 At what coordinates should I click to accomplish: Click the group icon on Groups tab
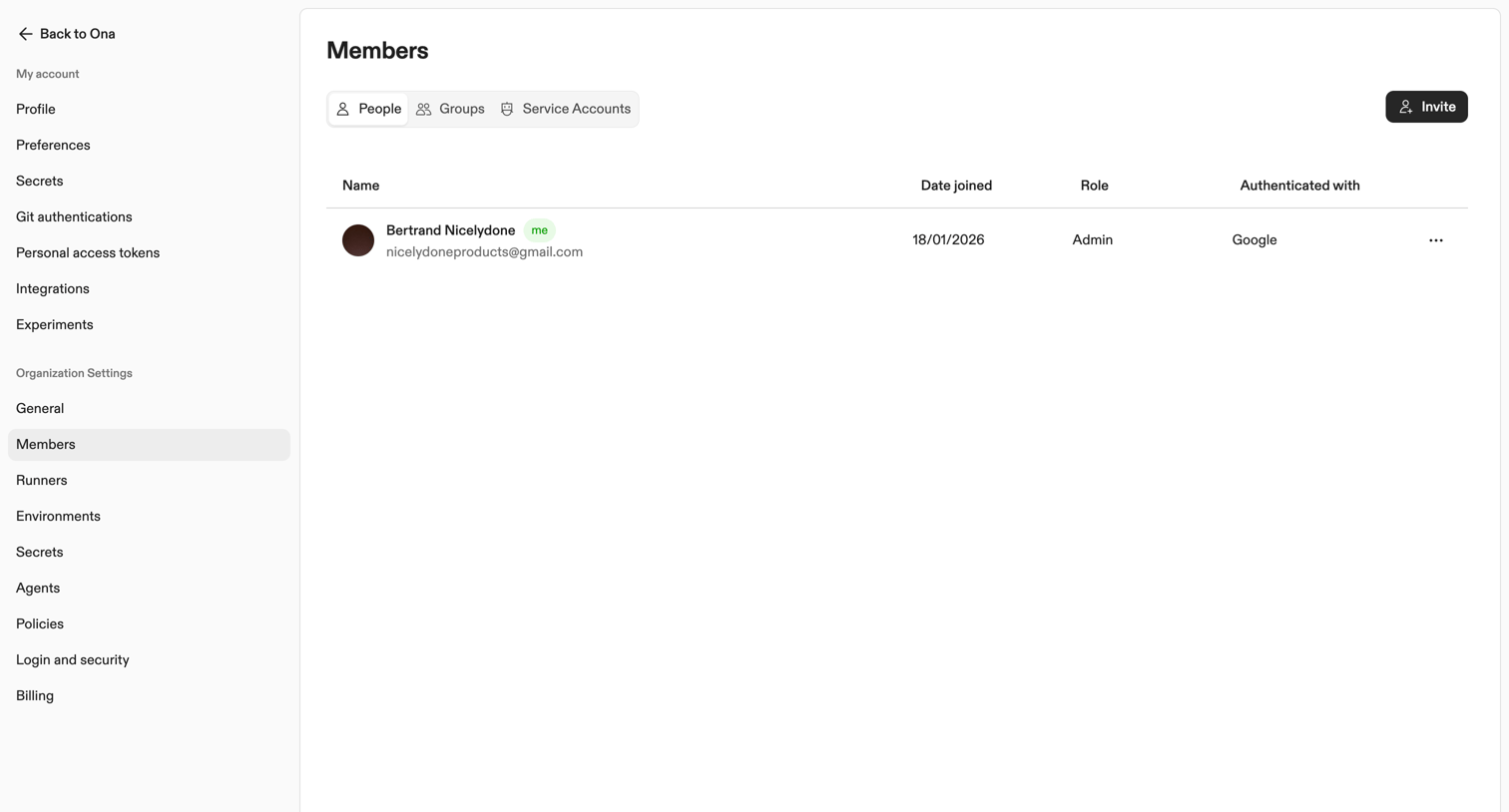pos(424,109)
